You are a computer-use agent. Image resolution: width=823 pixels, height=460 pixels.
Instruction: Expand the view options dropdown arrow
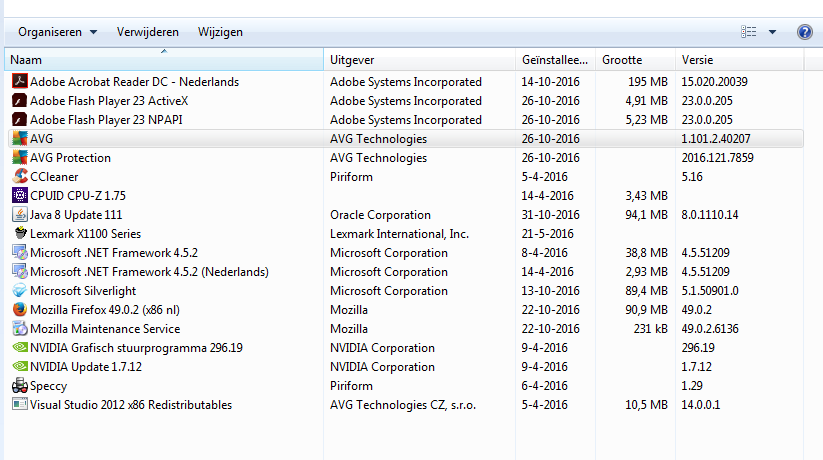click(772, 32)
